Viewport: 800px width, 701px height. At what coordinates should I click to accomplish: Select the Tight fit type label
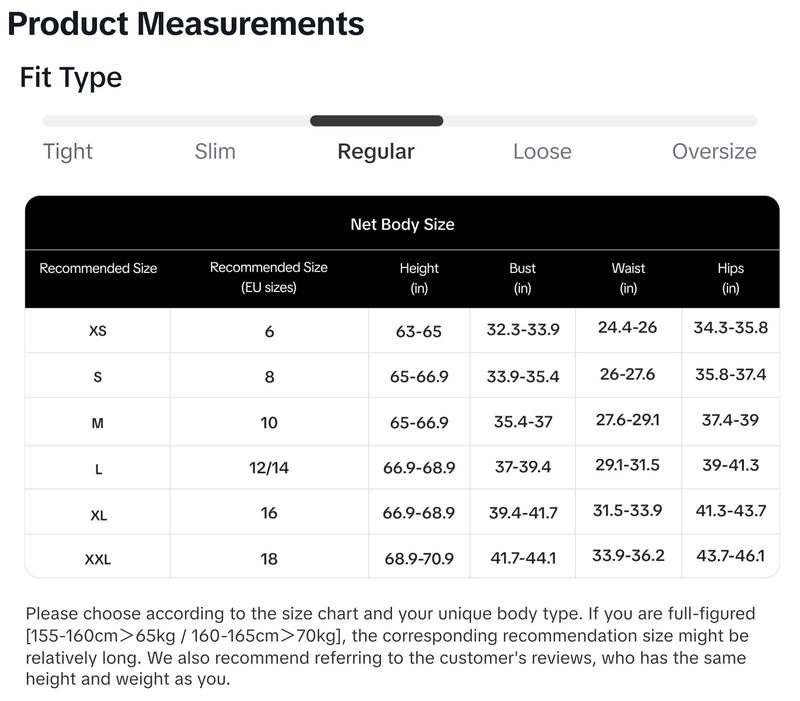click(67, 152)
